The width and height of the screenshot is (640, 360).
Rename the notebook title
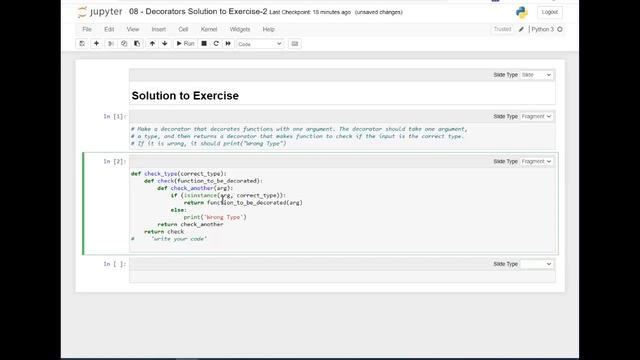pos(198,11)
